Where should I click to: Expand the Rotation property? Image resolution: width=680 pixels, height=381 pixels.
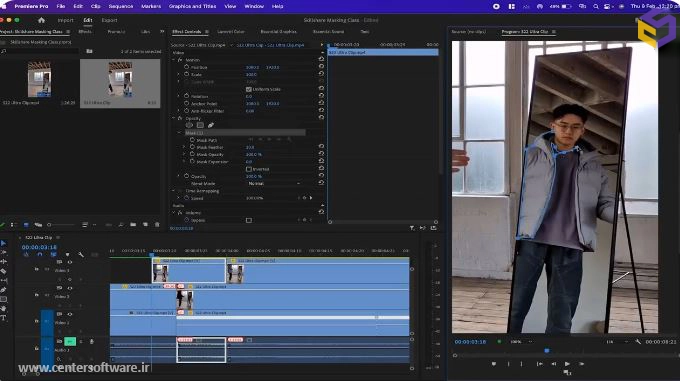(x=179, y=96)
